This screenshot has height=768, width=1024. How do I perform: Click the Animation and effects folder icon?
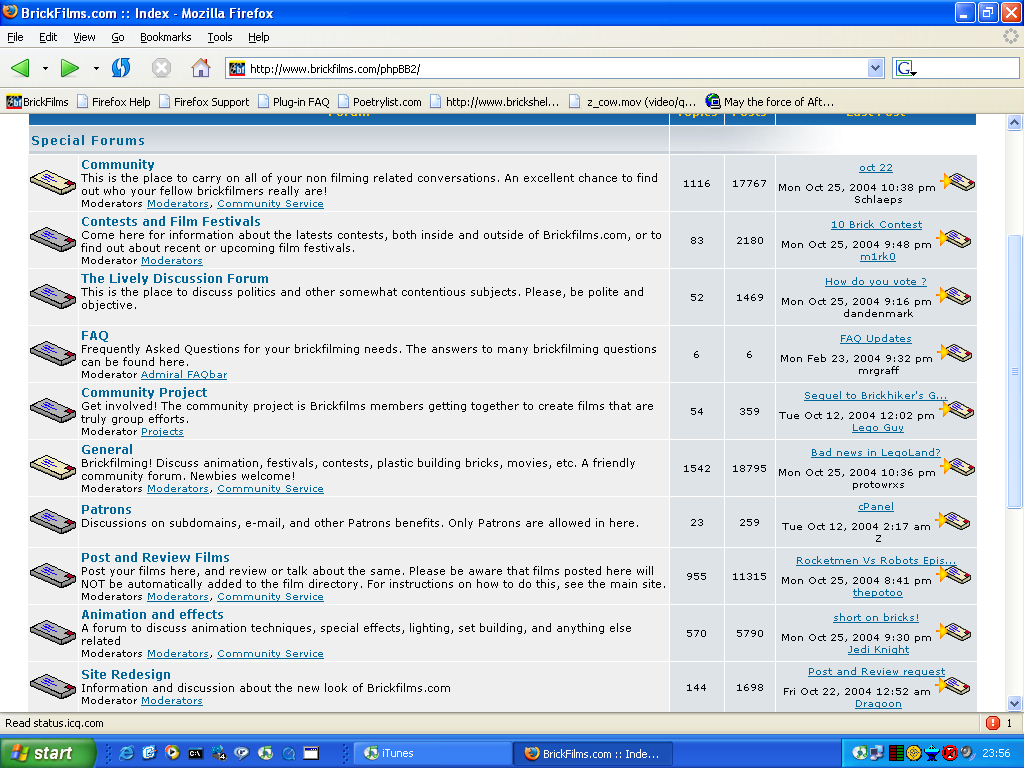coord(53,632)
